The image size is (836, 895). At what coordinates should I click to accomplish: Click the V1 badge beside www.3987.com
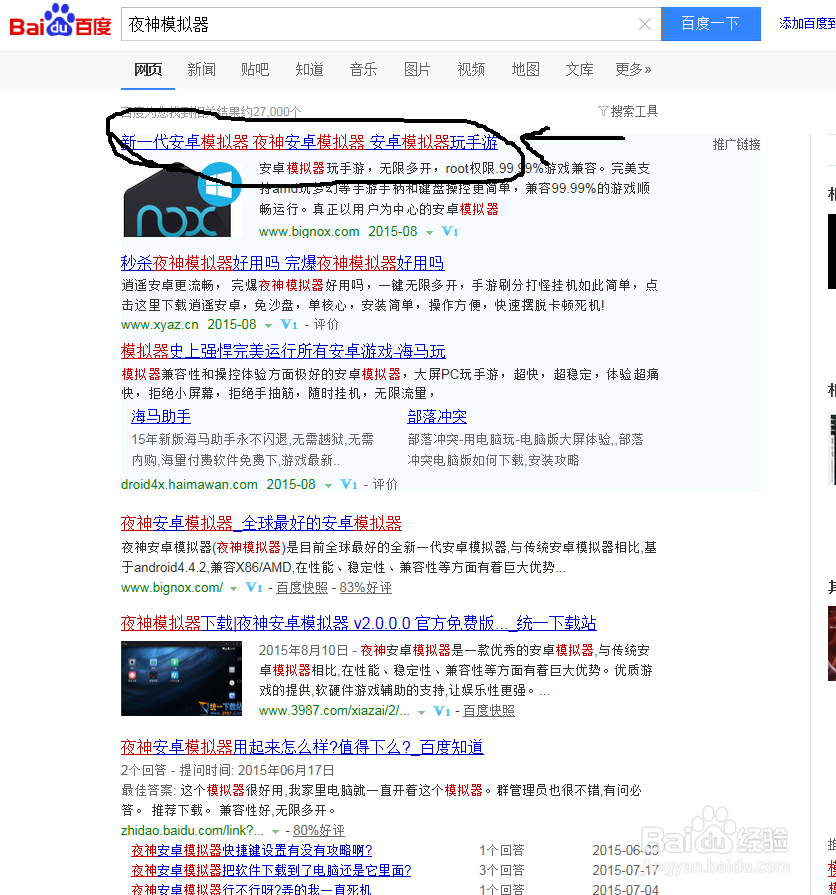click(442, 711)
